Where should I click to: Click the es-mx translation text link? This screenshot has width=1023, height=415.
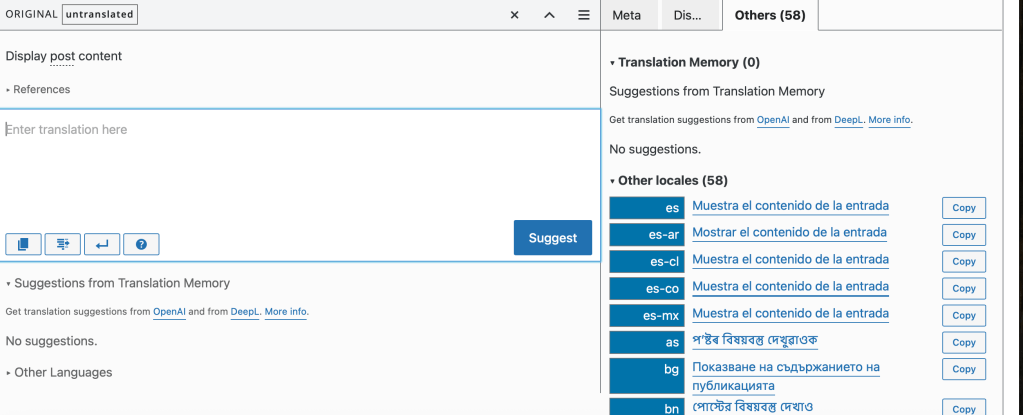coord(790,314)
